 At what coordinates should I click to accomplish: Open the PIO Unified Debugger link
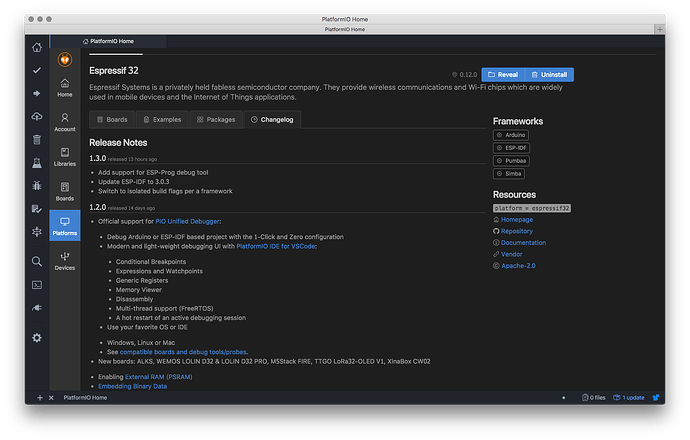coord(187,221)
